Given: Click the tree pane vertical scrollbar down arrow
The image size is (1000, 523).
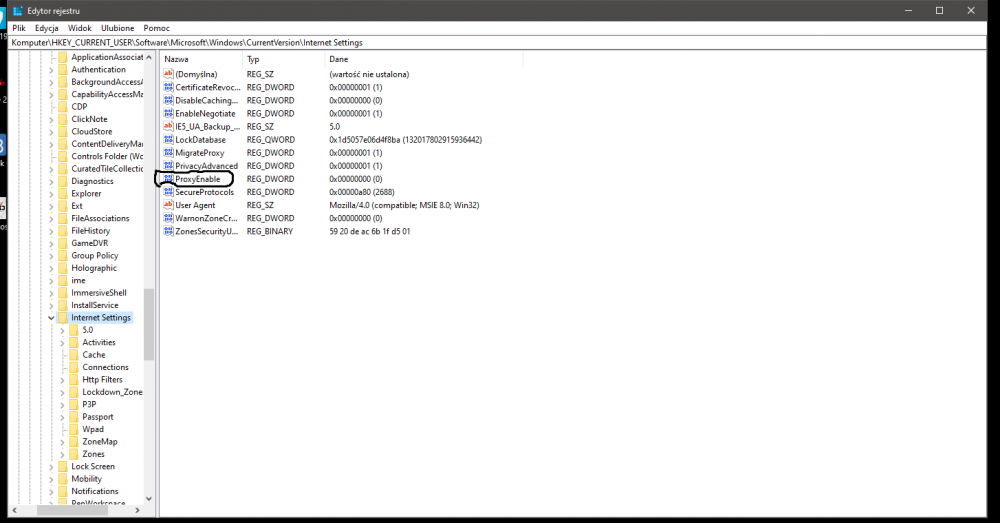Looking at the screenshot, I should tap(149, 497).
